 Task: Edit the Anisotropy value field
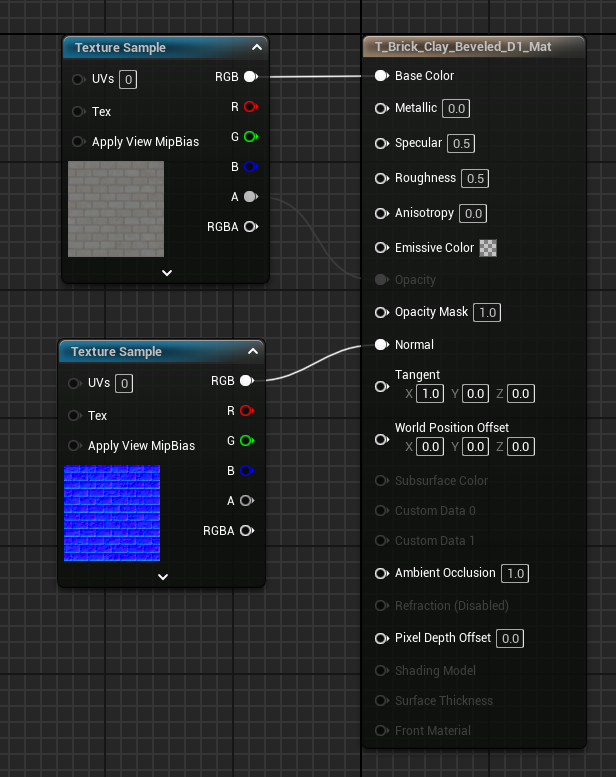pyautogui.click(x=473, y=214)
